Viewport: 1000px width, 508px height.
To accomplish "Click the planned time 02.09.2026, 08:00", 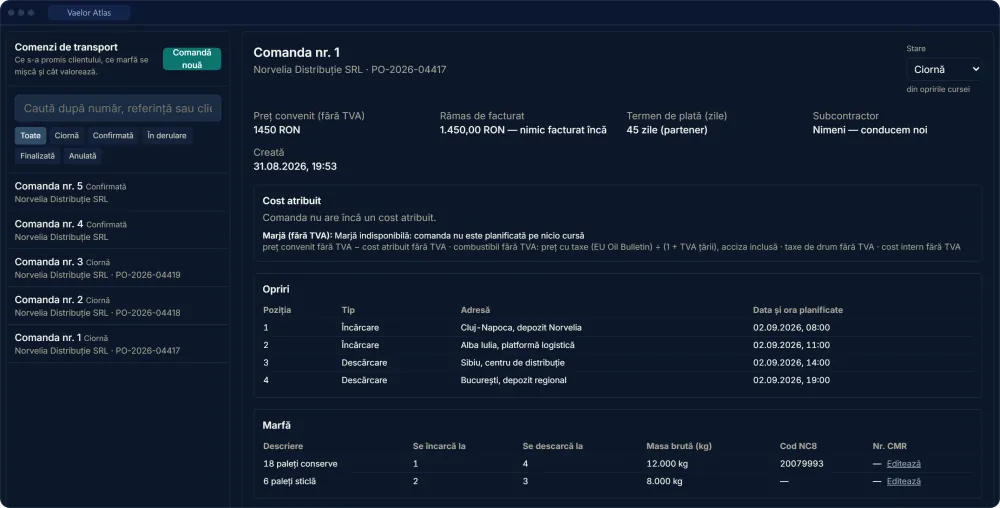I will [791, 328].
